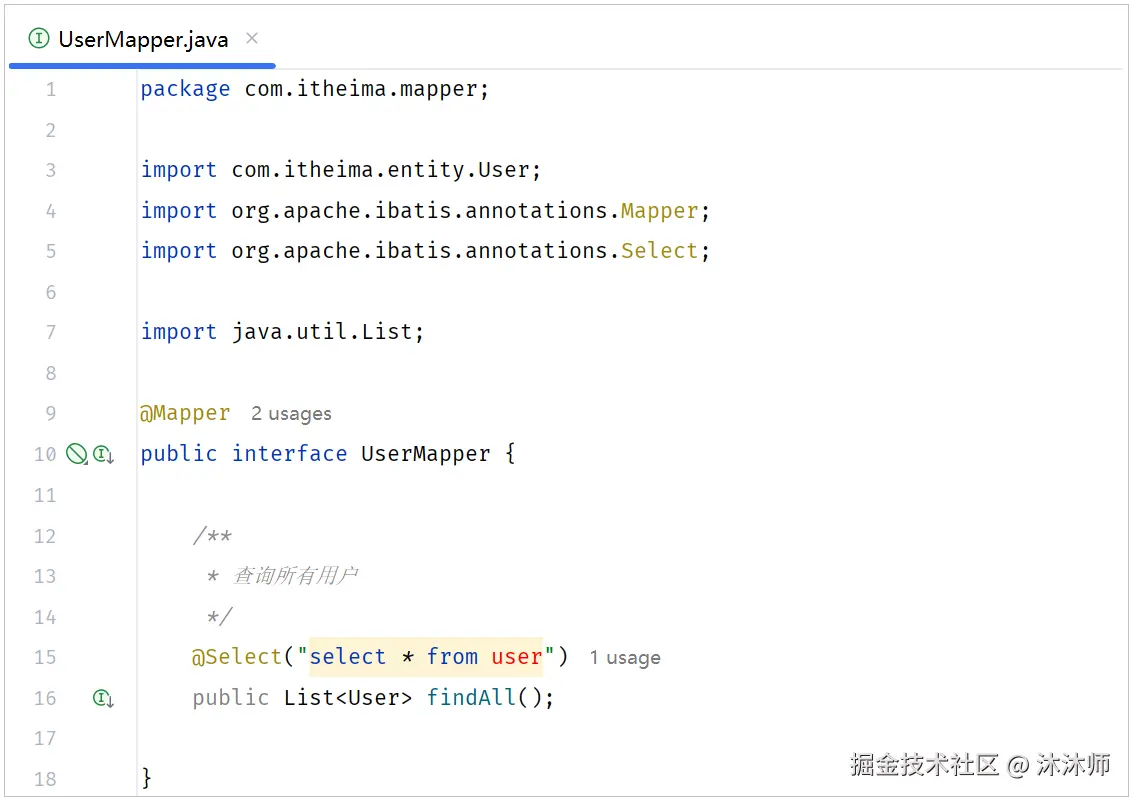This screenshot has height=801, width=1133.
Task: Click 'com.itheima.entity.User' import text
Action: pyautogui.click(x=381, y=170)
